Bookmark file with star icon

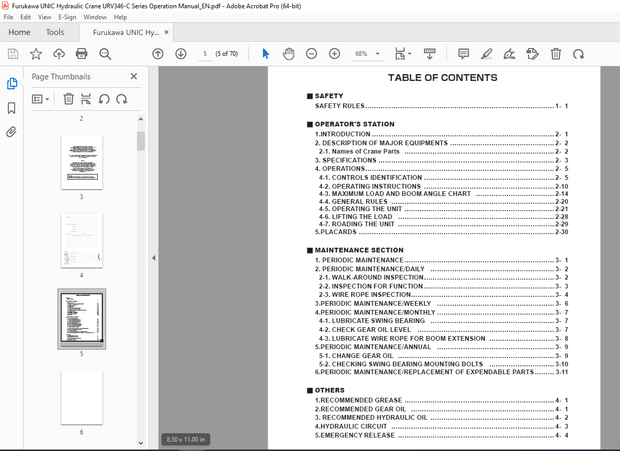point(36,54)
